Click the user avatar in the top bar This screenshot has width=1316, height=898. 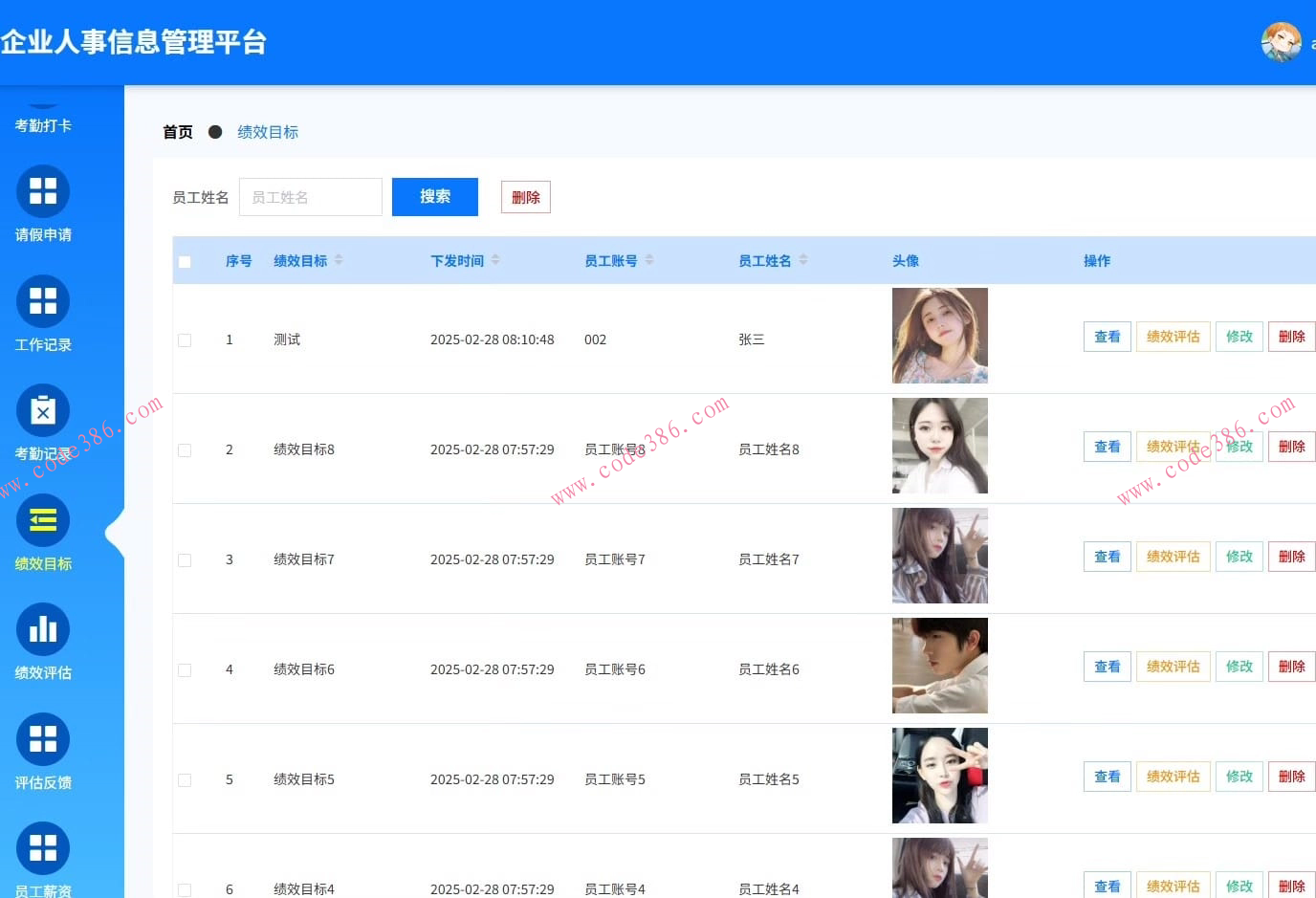coord(1282,42)
